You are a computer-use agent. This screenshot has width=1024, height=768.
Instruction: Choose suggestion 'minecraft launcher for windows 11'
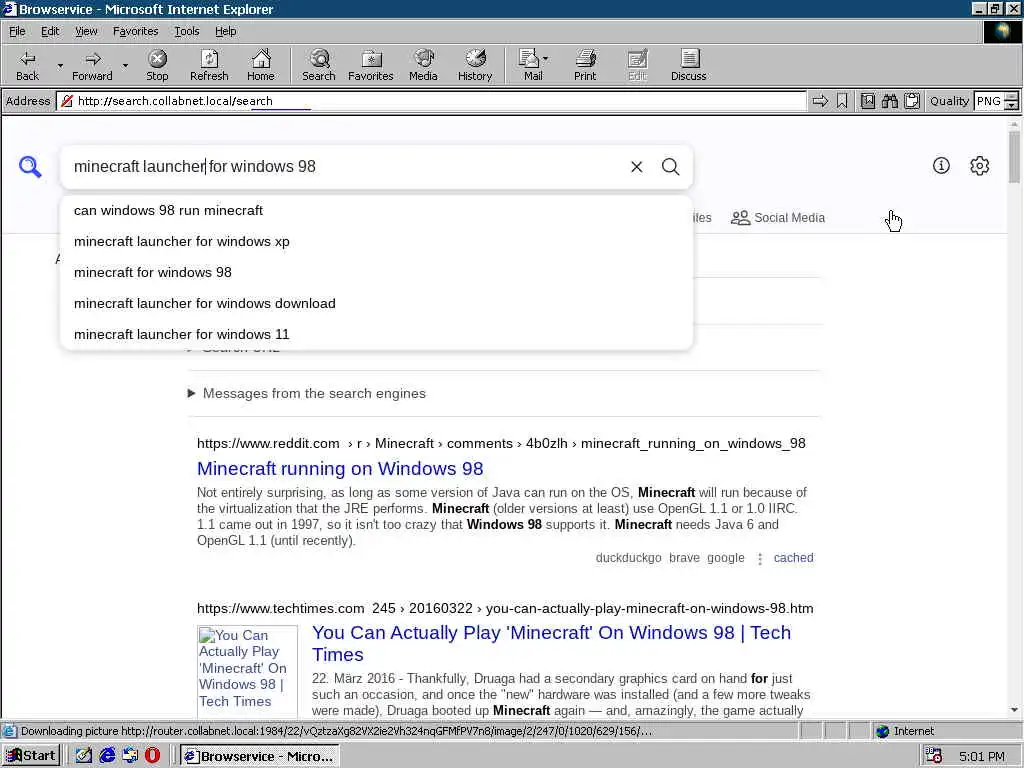pos(376,334)
